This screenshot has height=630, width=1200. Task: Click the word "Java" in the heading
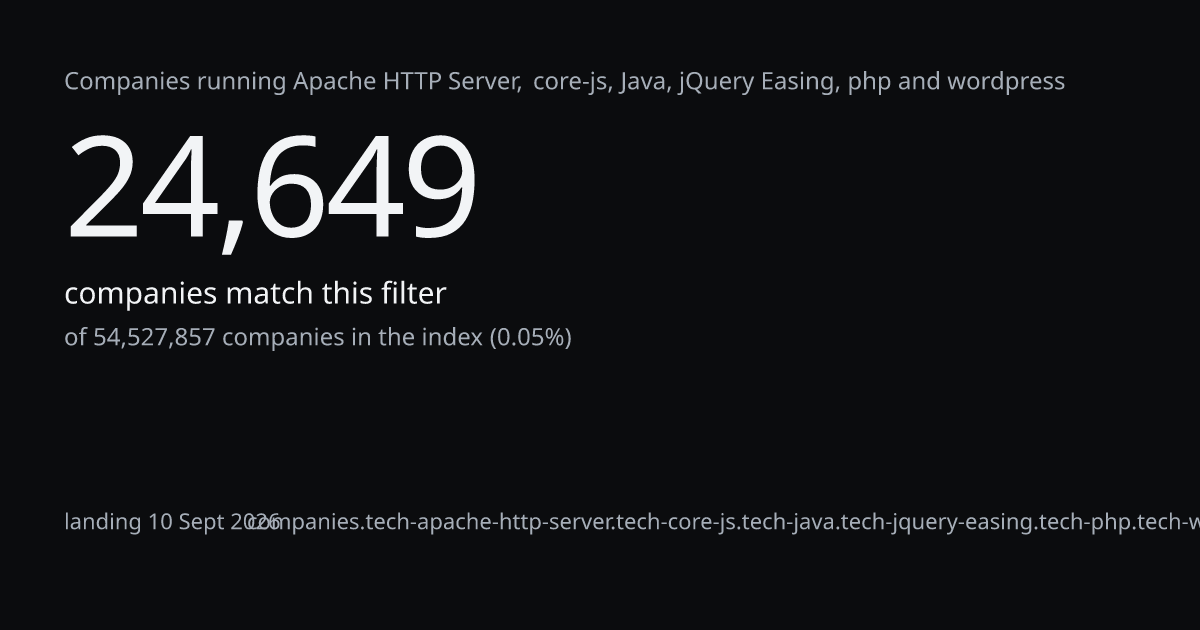point(642,82)
